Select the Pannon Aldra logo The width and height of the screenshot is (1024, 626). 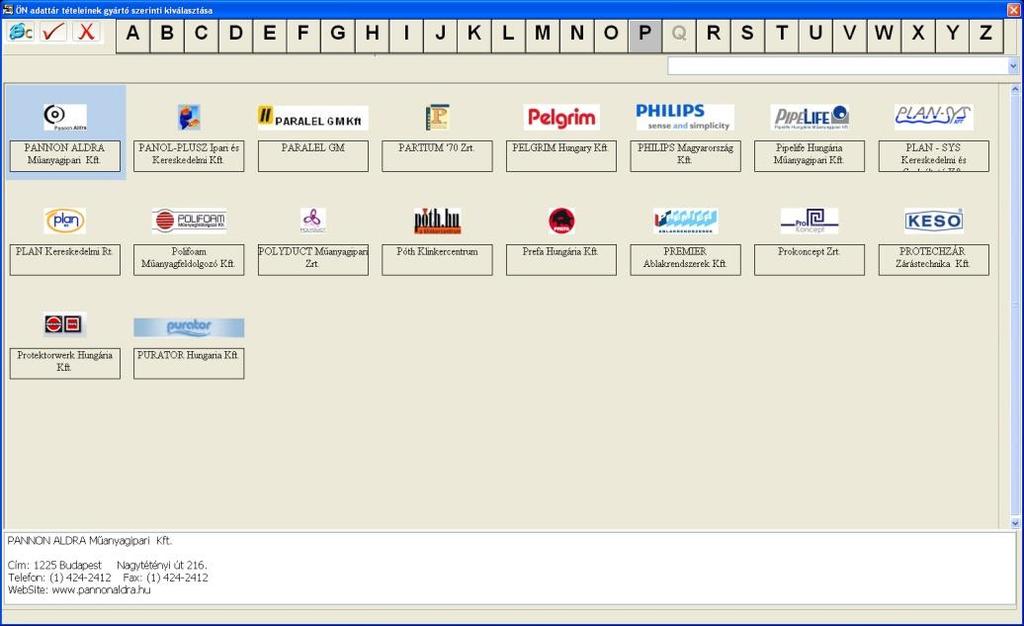65,117
